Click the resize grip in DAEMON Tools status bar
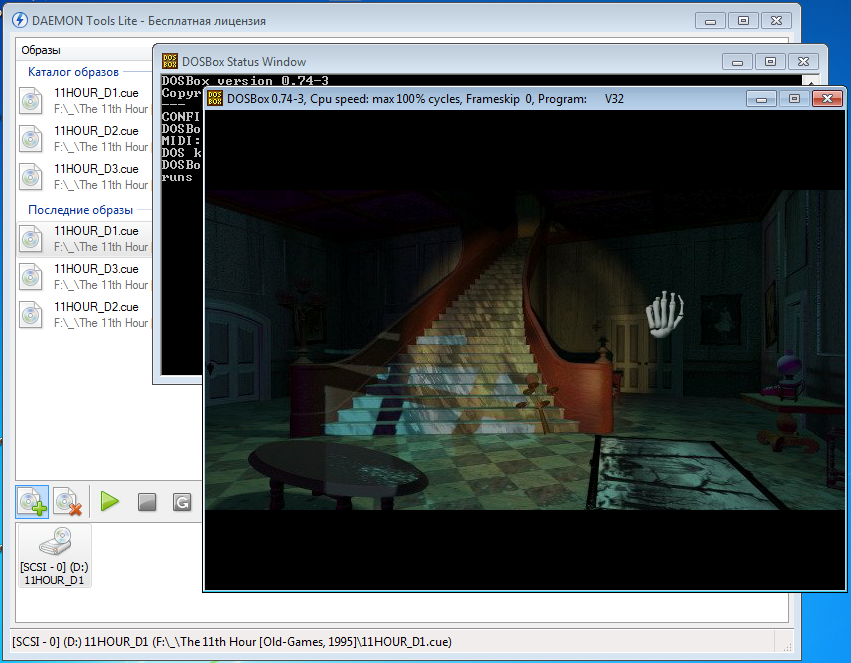The height and width of the screenshot is (663, 851). (x=788, y=646)
